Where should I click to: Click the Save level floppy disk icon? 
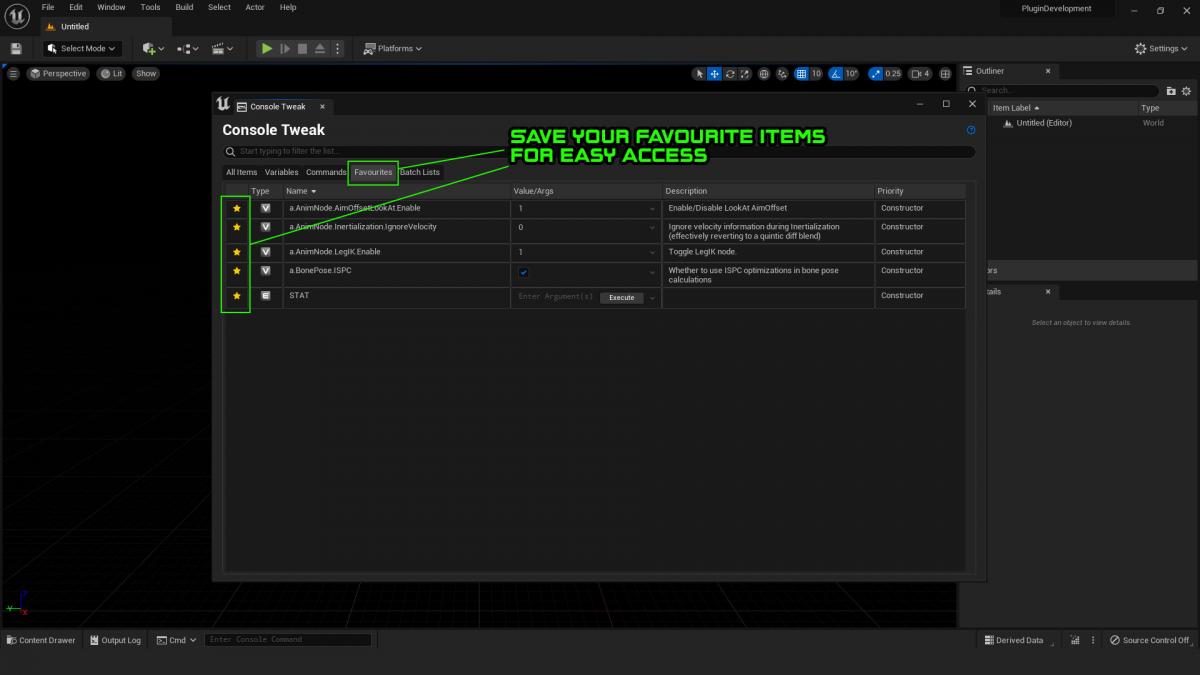point(16,48)
